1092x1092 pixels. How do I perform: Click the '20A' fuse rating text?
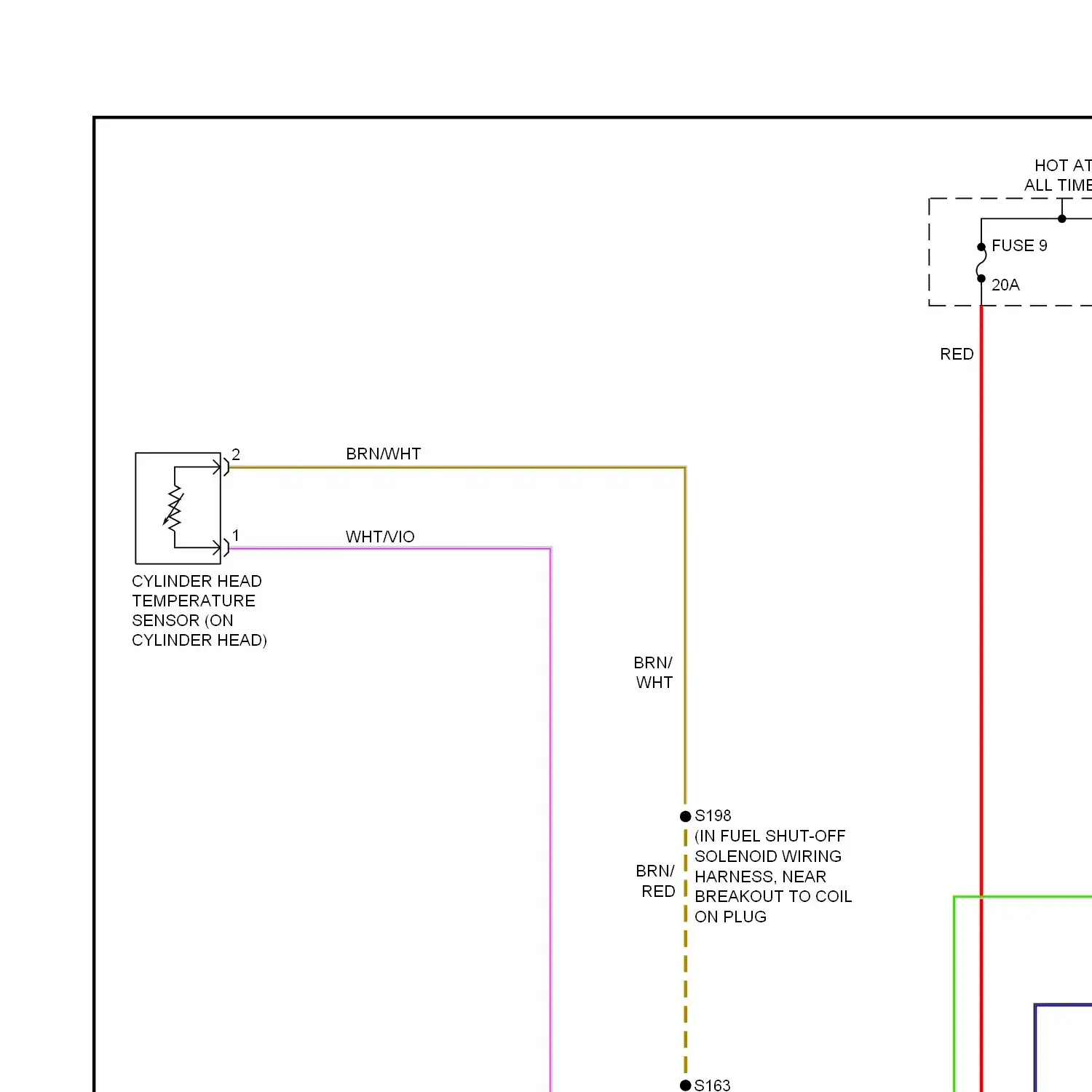(1005, 285)
